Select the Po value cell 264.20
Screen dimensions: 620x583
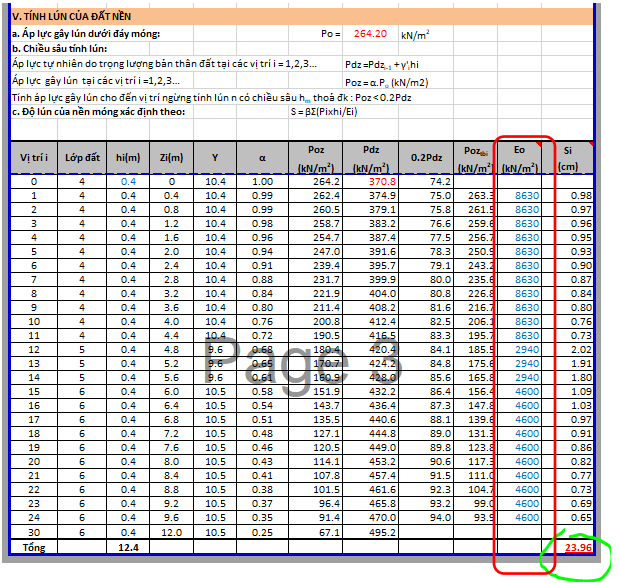(370, 33)
